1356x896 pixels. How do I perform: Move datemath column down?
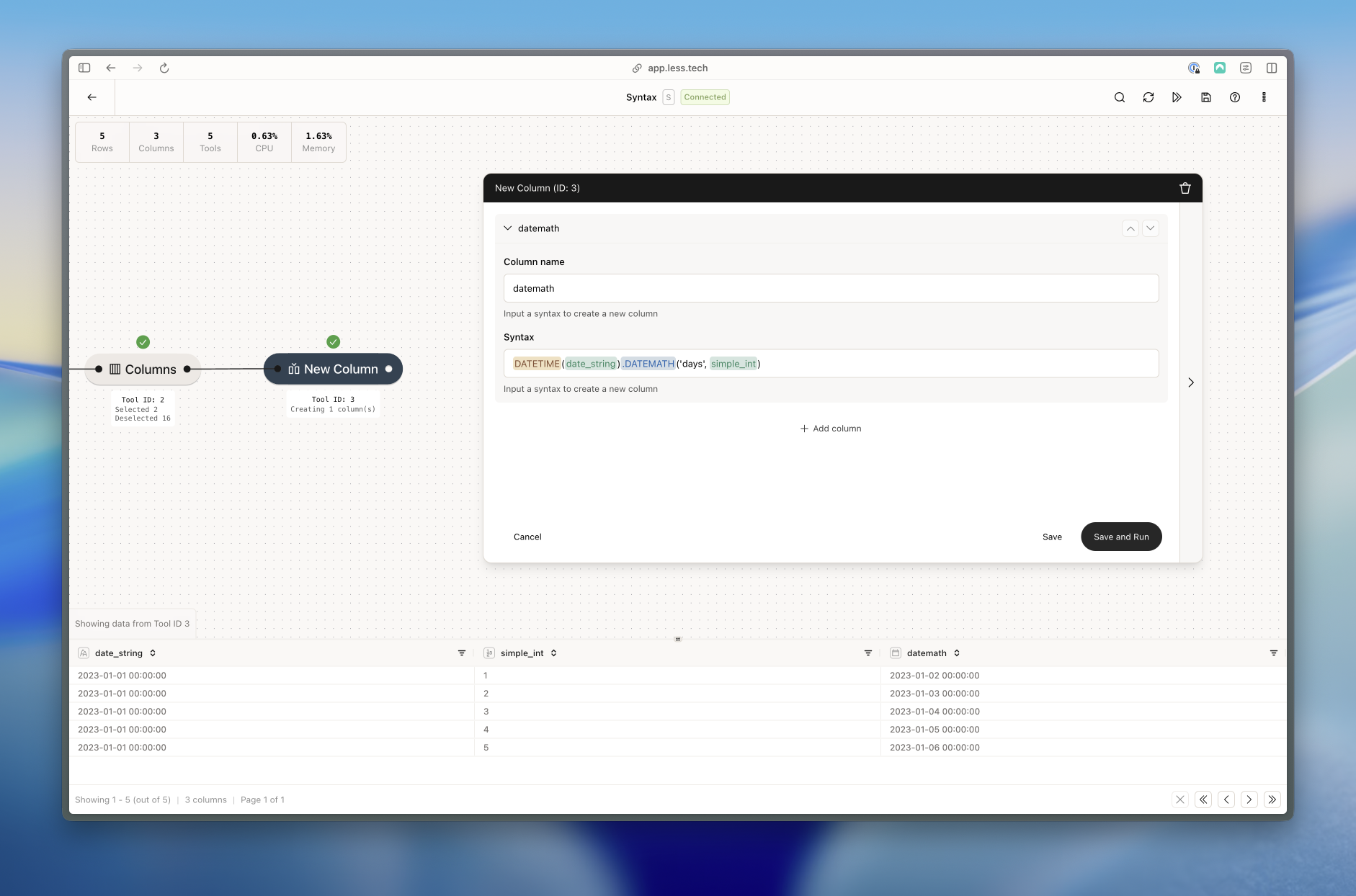click(x=1151, y=228)
